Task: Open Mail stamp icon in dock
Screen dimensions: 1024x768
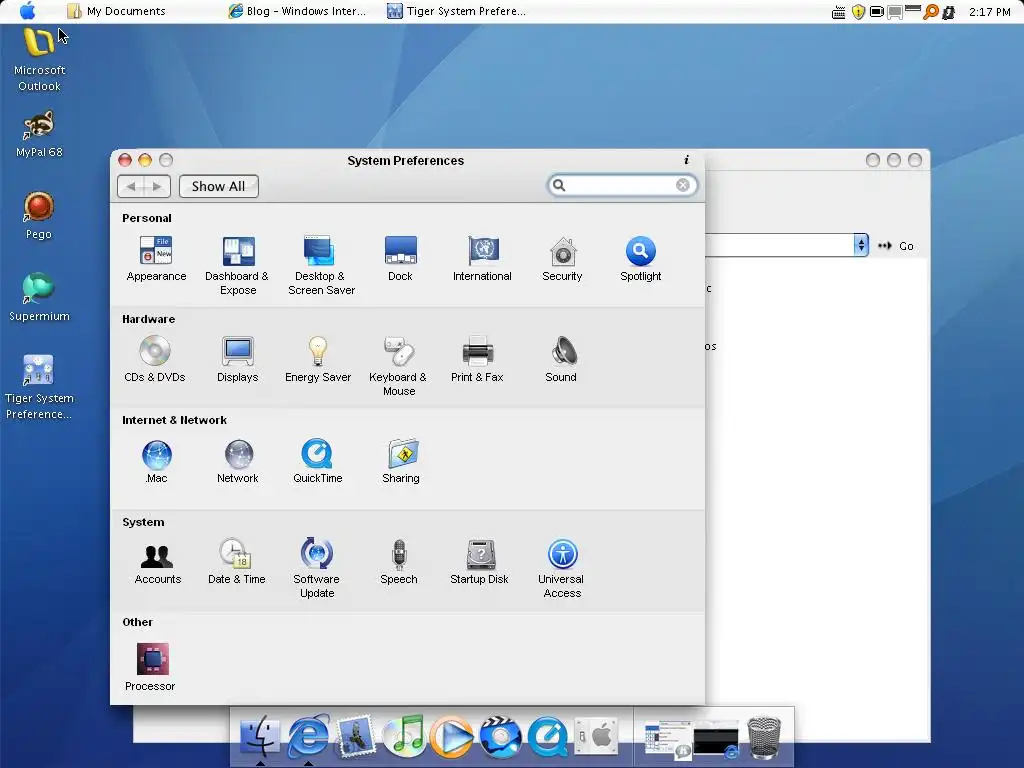Action: [x=356, y=736]
